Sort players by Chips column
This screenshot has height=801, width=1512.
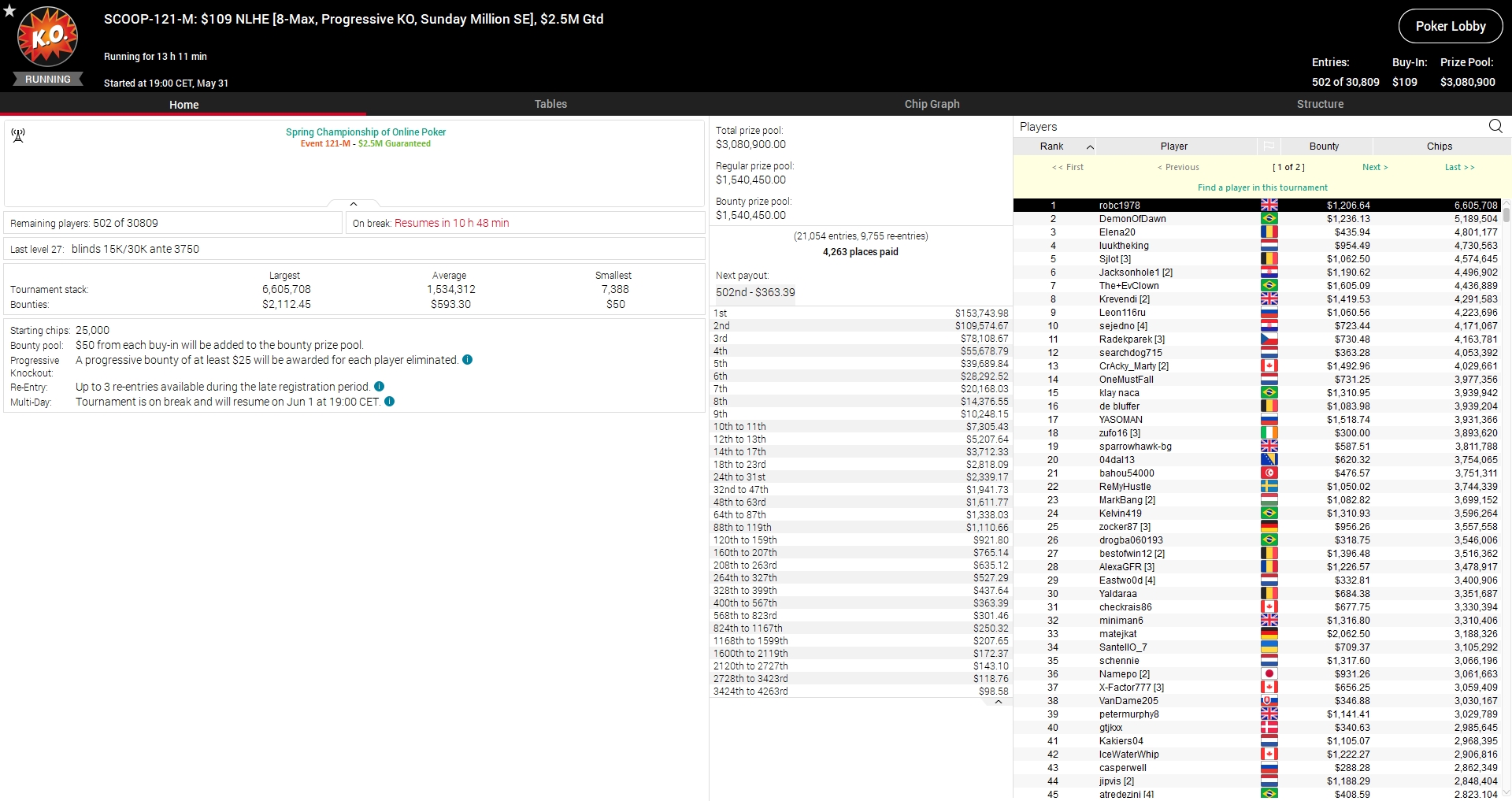tap(1440, 146)
